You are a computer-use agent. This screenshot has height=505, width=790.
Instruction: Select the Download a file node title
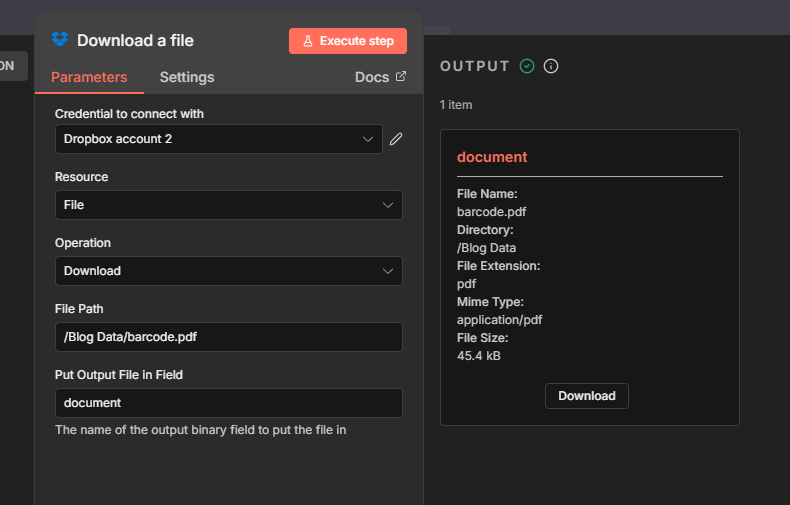pyautogui.click(x=135, y=41)
